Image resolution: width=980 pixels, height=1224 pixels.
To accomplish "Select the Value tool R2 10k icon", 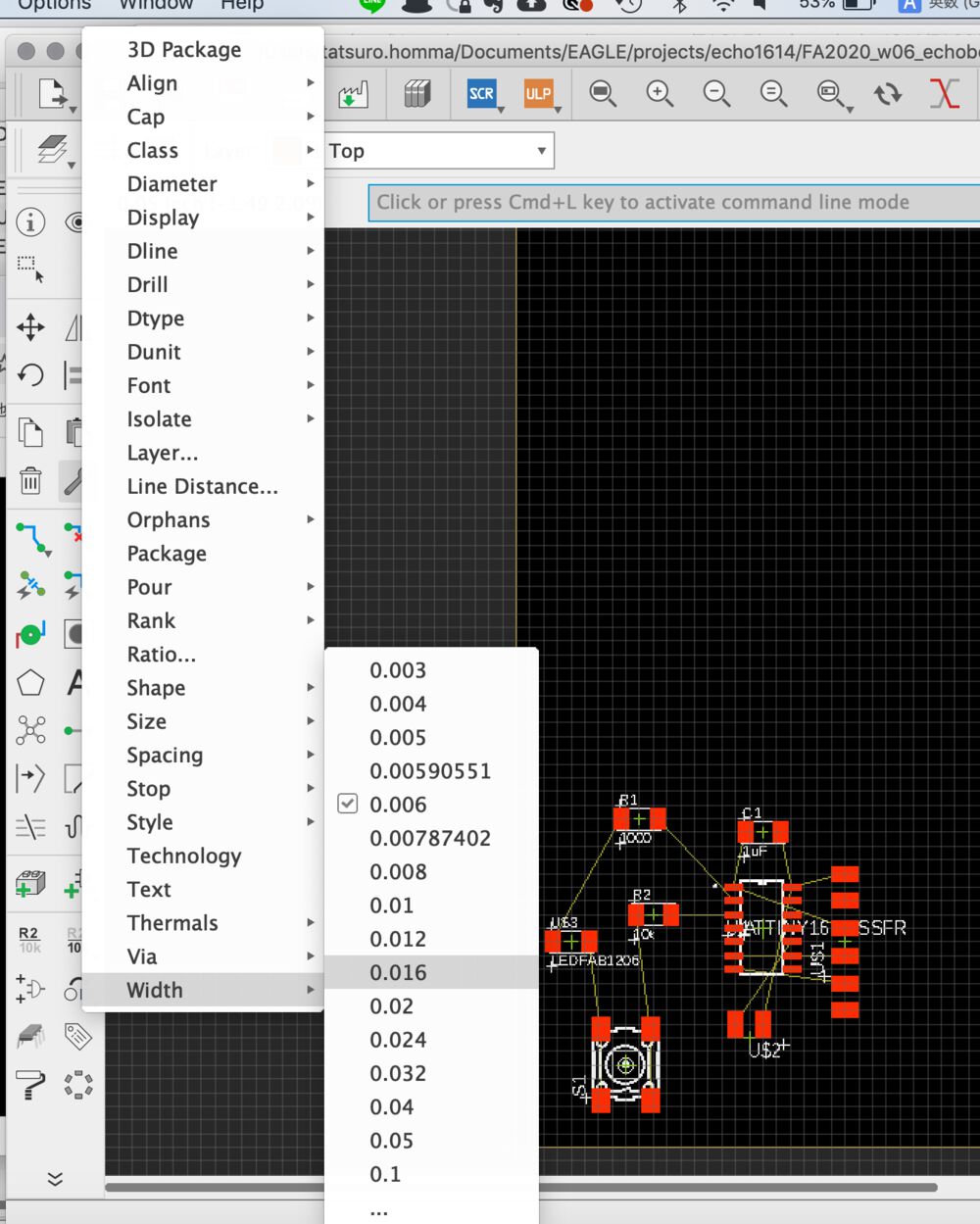I will click(29, 940).
